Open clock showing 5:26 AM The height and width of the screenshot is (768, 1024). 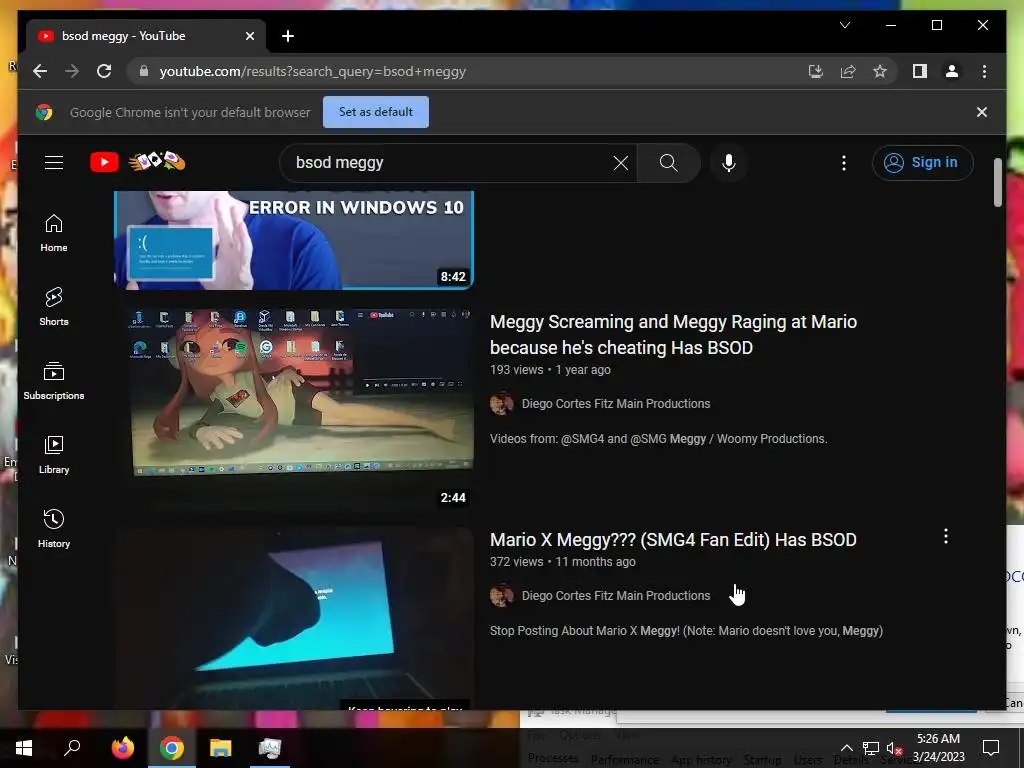938,748
